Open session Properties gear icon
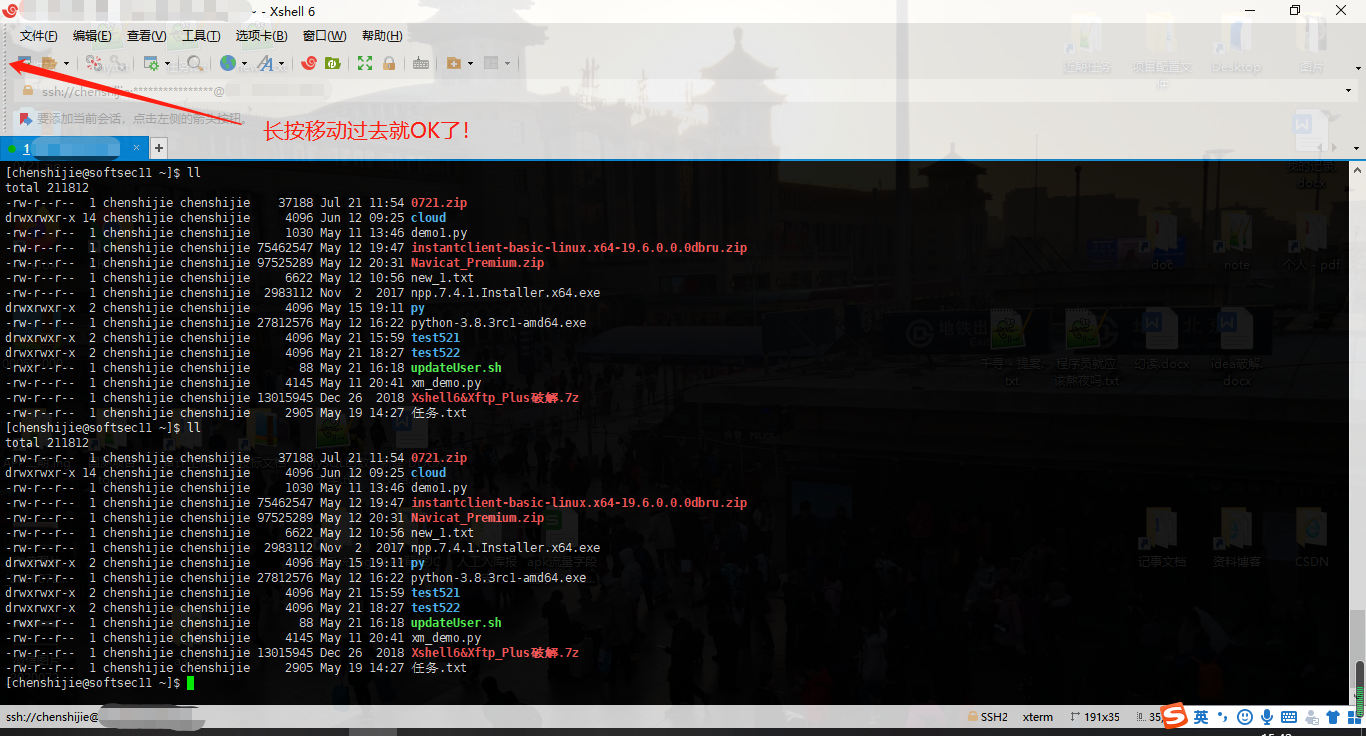This screenshot has height=736, width=1366. point(151,63)
